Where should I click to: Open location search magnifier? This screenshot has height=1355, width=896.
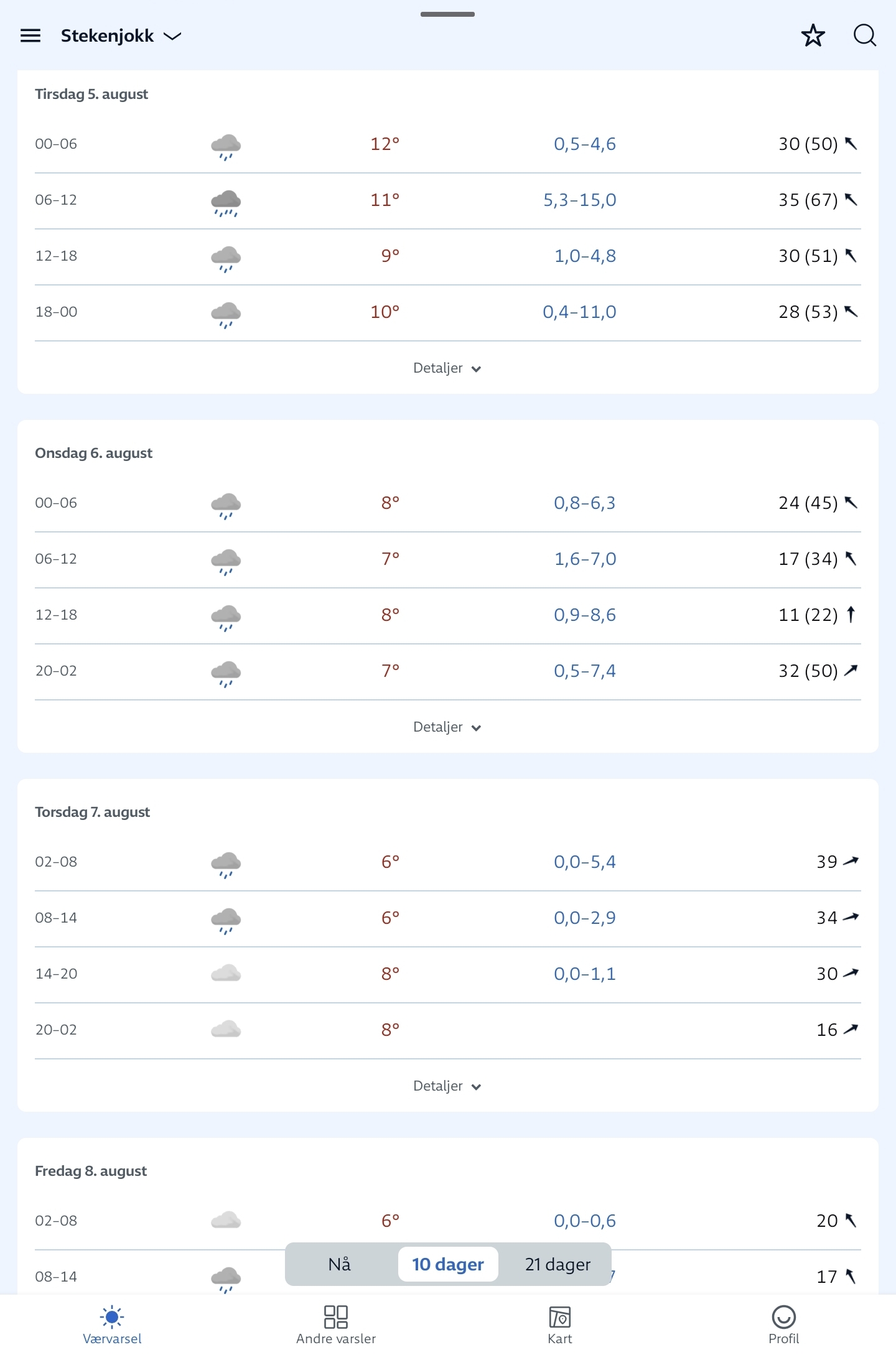[x=864, y=36]
